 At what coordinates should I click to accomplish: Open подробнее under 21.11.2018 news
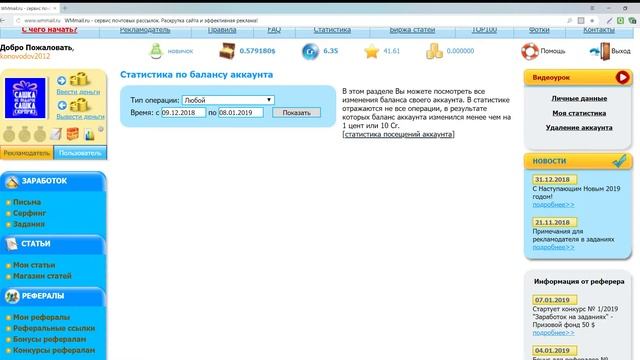(553, 247)
